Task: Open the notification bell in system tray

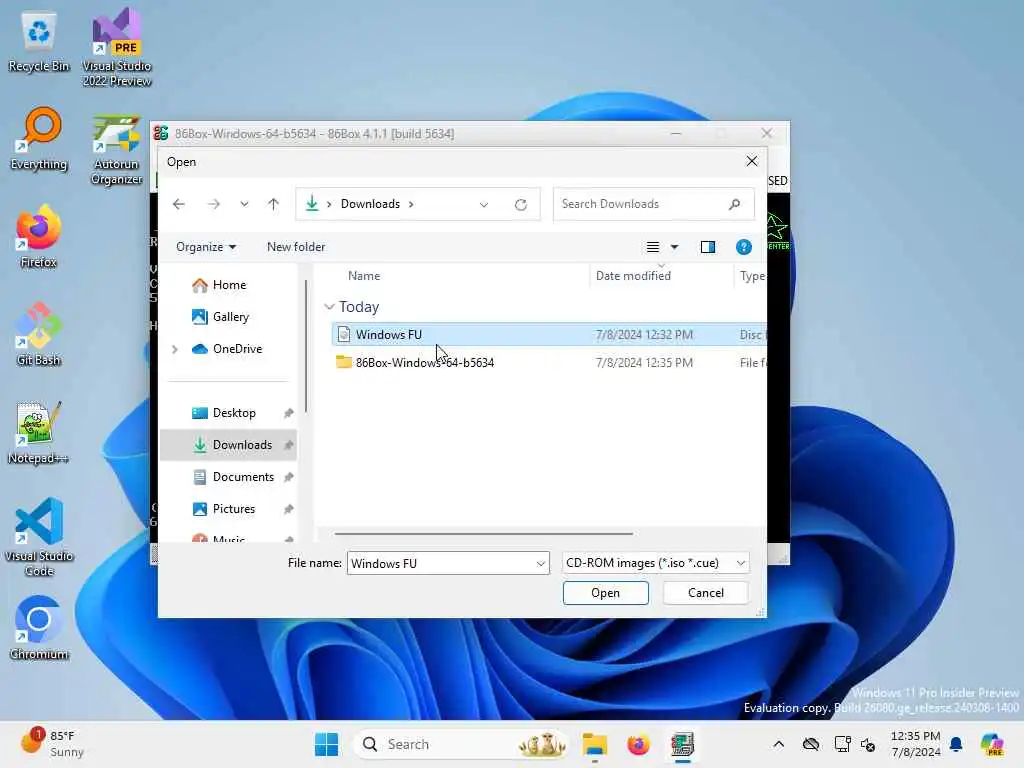Action: (x=956, y=744)
